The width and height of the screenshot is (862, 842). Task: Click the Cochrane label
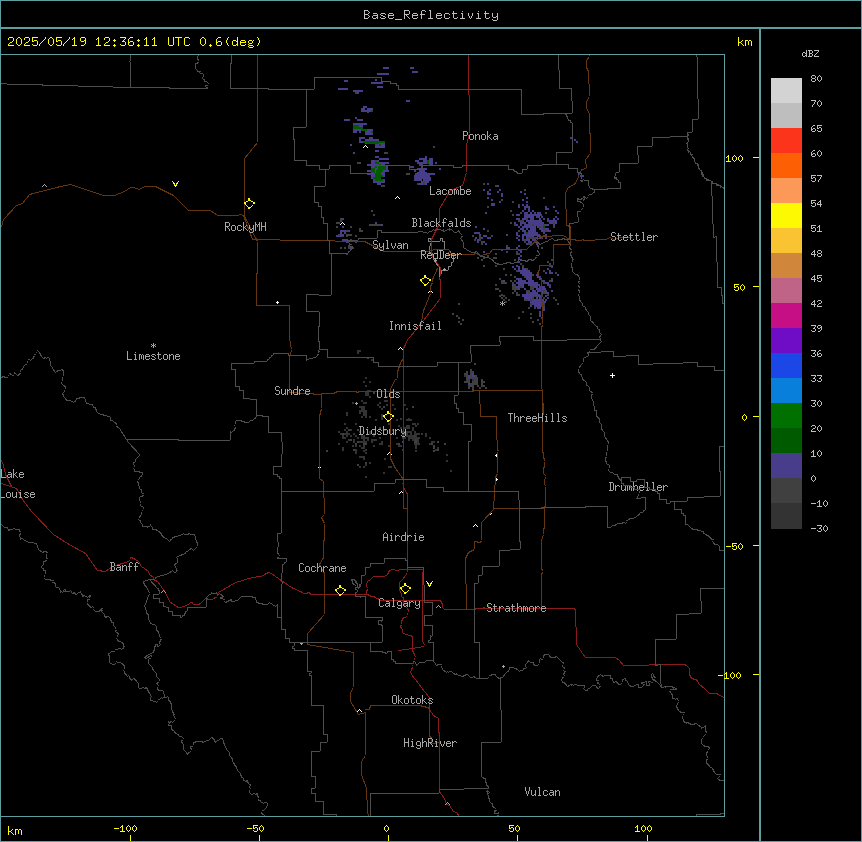[322, 568]
